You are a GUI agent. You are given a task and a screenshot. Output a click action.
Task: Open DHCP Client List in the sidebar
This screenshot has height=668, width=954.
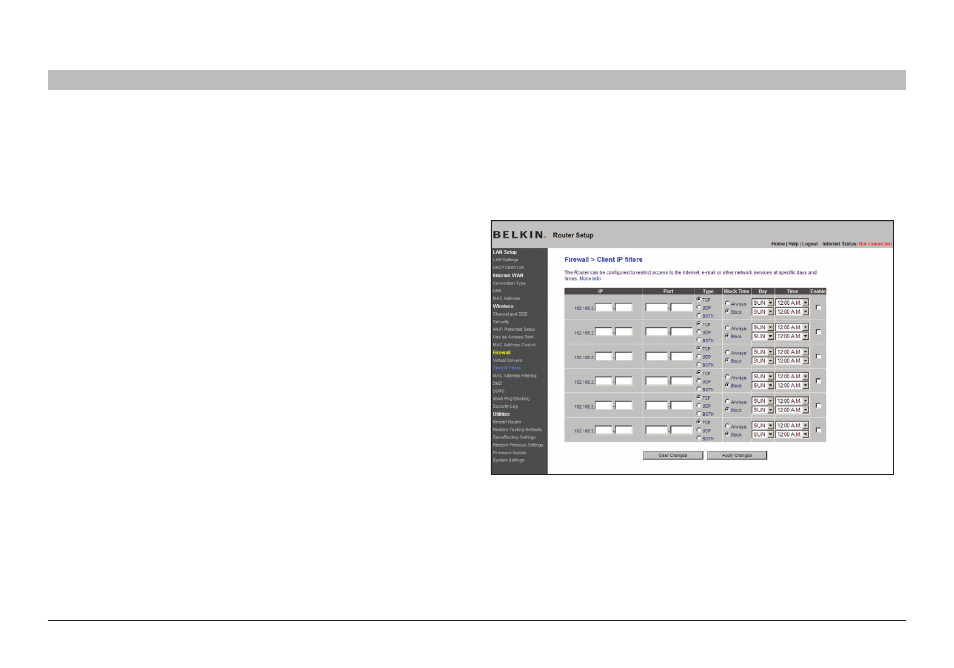click(x=508, y=268)
